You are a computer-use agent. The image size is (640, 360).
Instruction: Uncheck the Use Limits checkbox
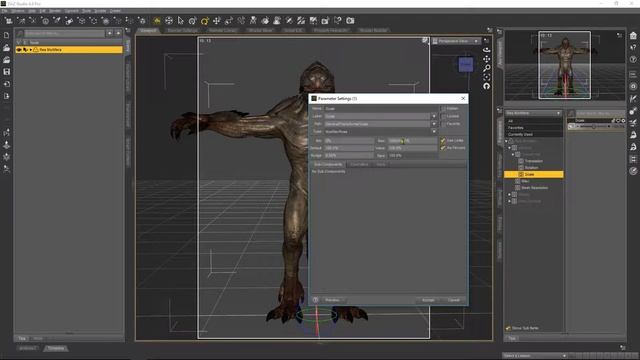pyautogui.click(x=443, y=140)
